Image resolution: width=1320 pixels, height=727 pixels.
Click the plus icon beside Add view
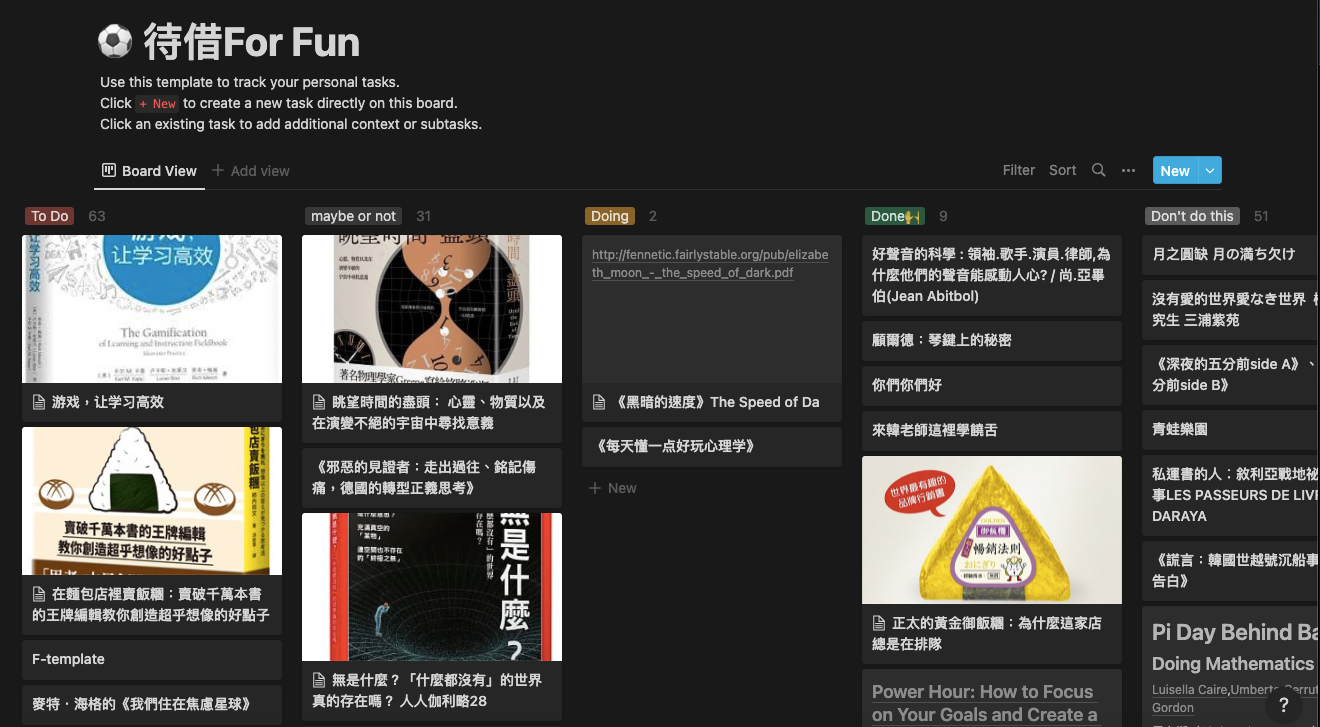218,171
